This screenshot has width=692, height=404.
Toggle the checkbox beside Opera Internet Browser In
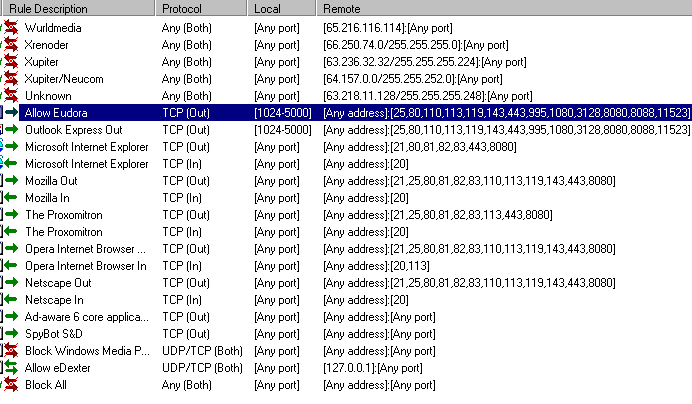click(x=1, y=265)
